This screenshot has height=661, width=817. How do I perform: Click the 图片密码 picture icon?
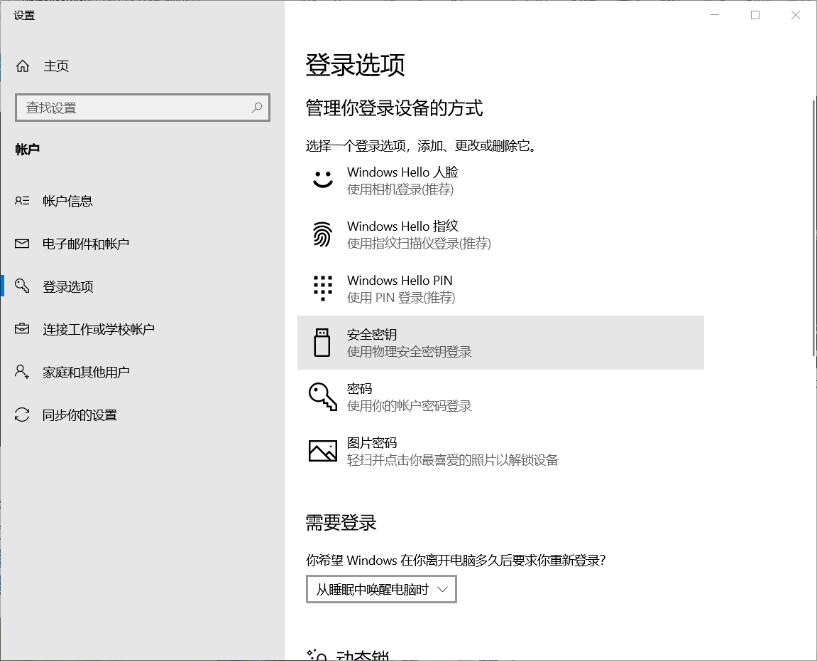[x=322, y=450]
